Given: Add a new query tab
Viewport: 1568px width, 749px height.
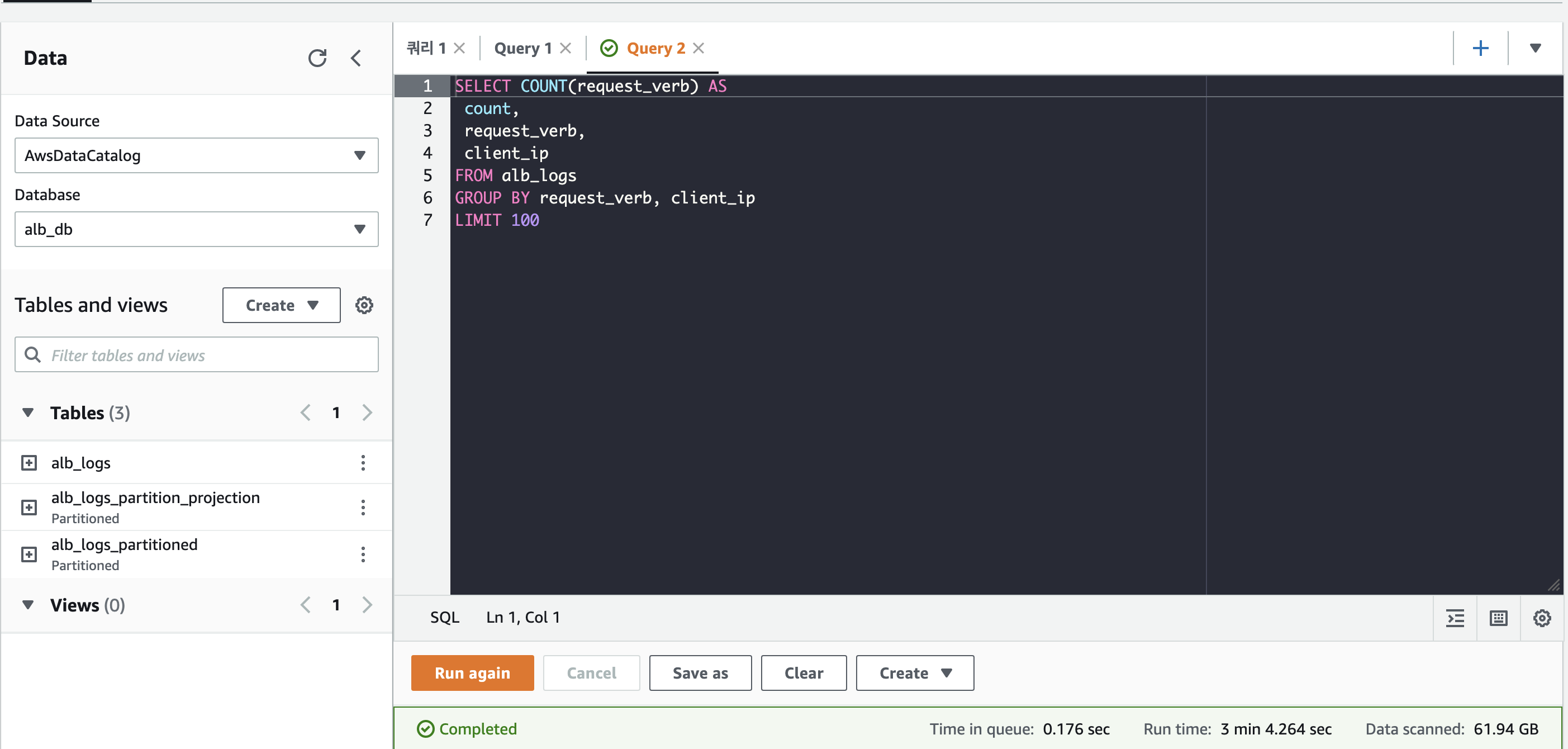Looking at the screenshot, I should coord(1480,48).
